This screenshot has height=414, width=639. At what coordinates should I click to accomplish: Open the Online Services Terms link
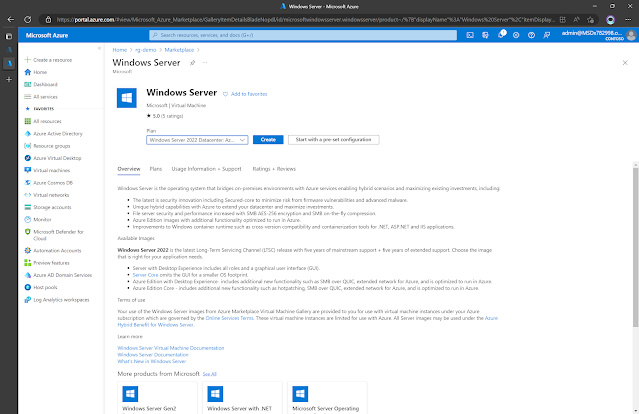click(x=229, y=318)
